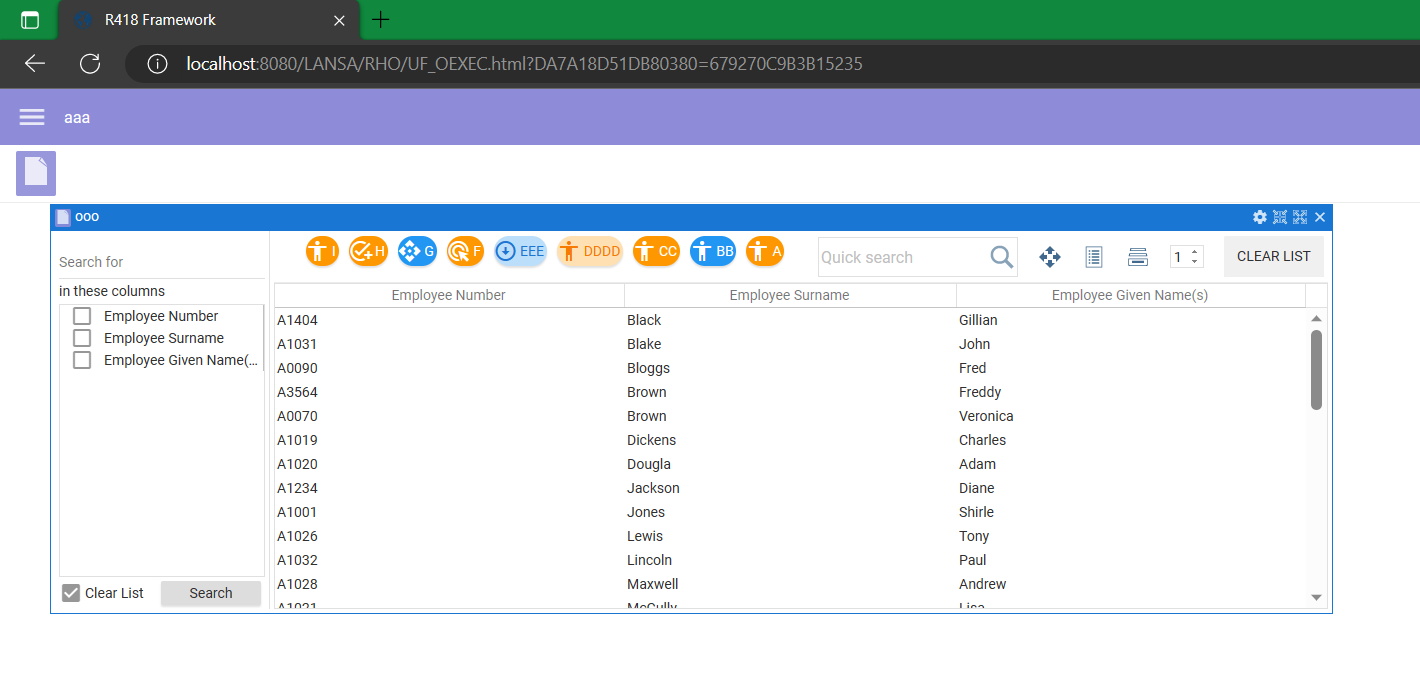
Task: Select the light blue EEE pill button
Action: point(521,251)
